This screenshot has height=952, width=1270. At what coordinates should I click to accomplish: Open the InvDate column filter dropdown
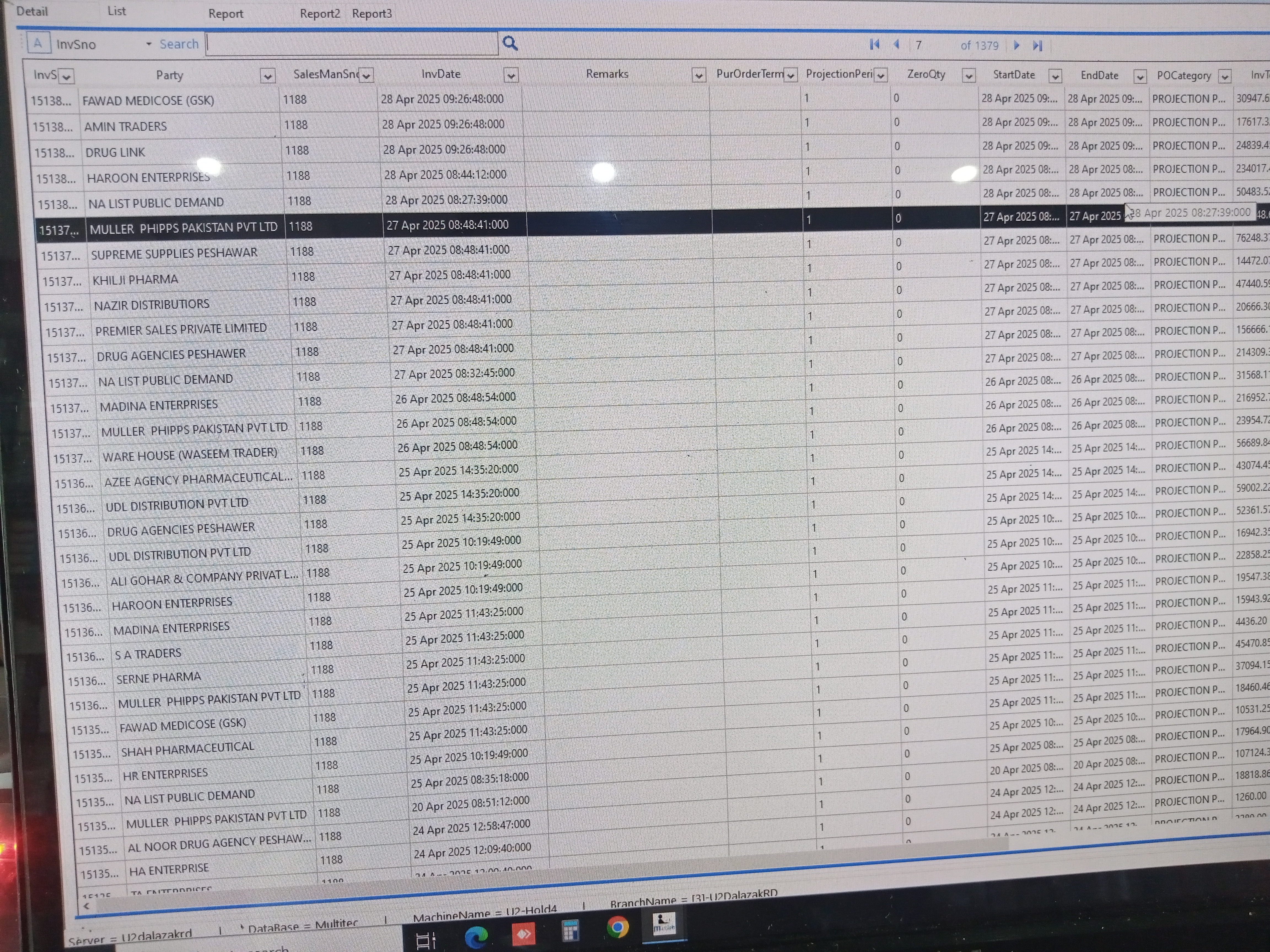(x=510, y=75)
